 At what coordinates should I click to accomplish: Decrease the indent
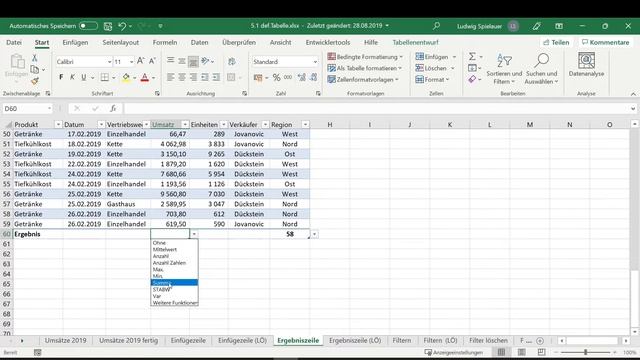point(205,77)
